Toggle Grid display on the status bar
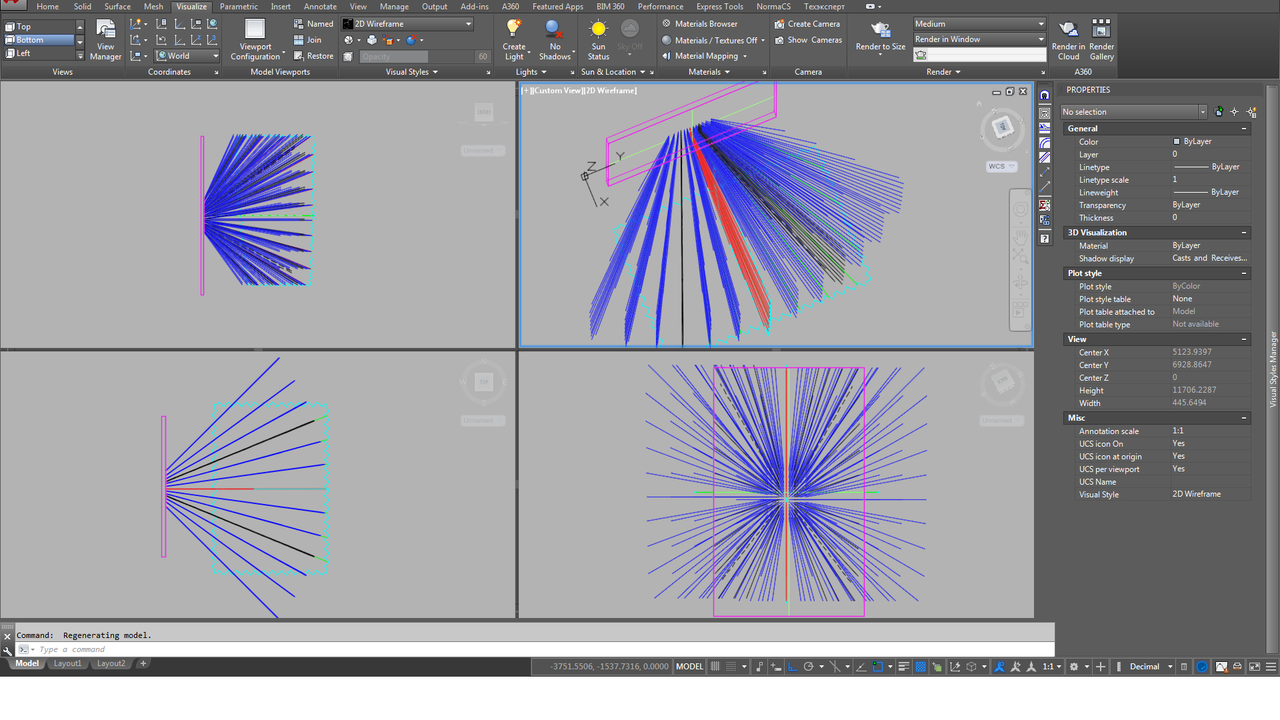1280x720 pixels. [715, 666]
